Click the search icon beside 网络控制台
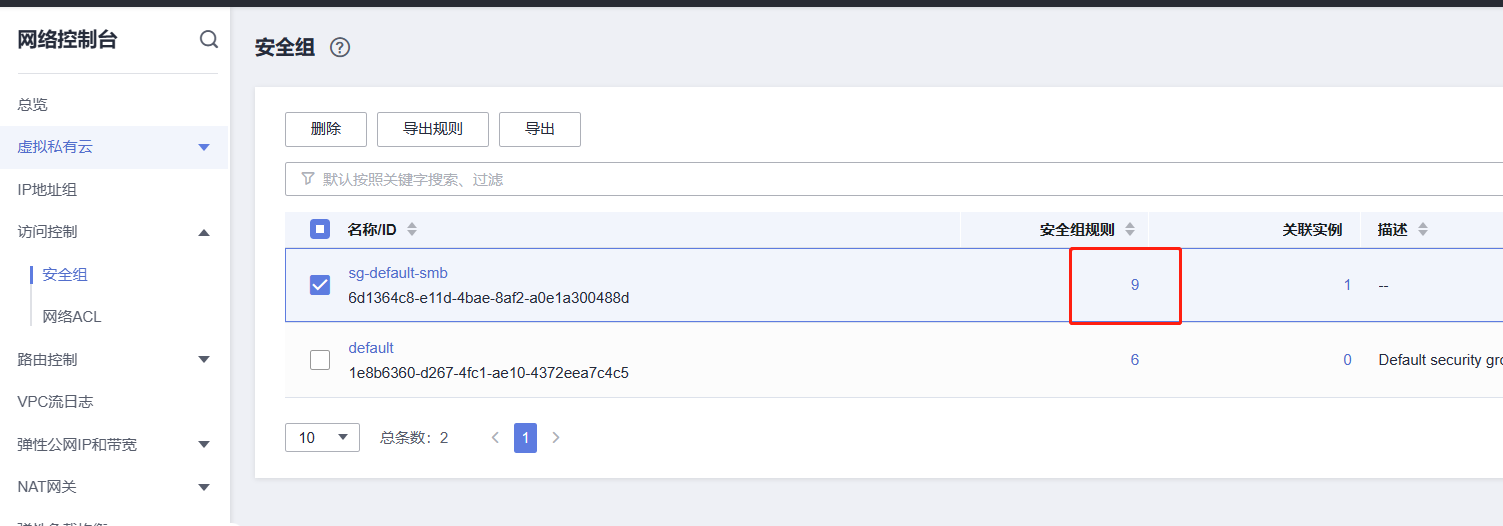The width and height of the screenshot is (1503, 526). tap(208, 39)
